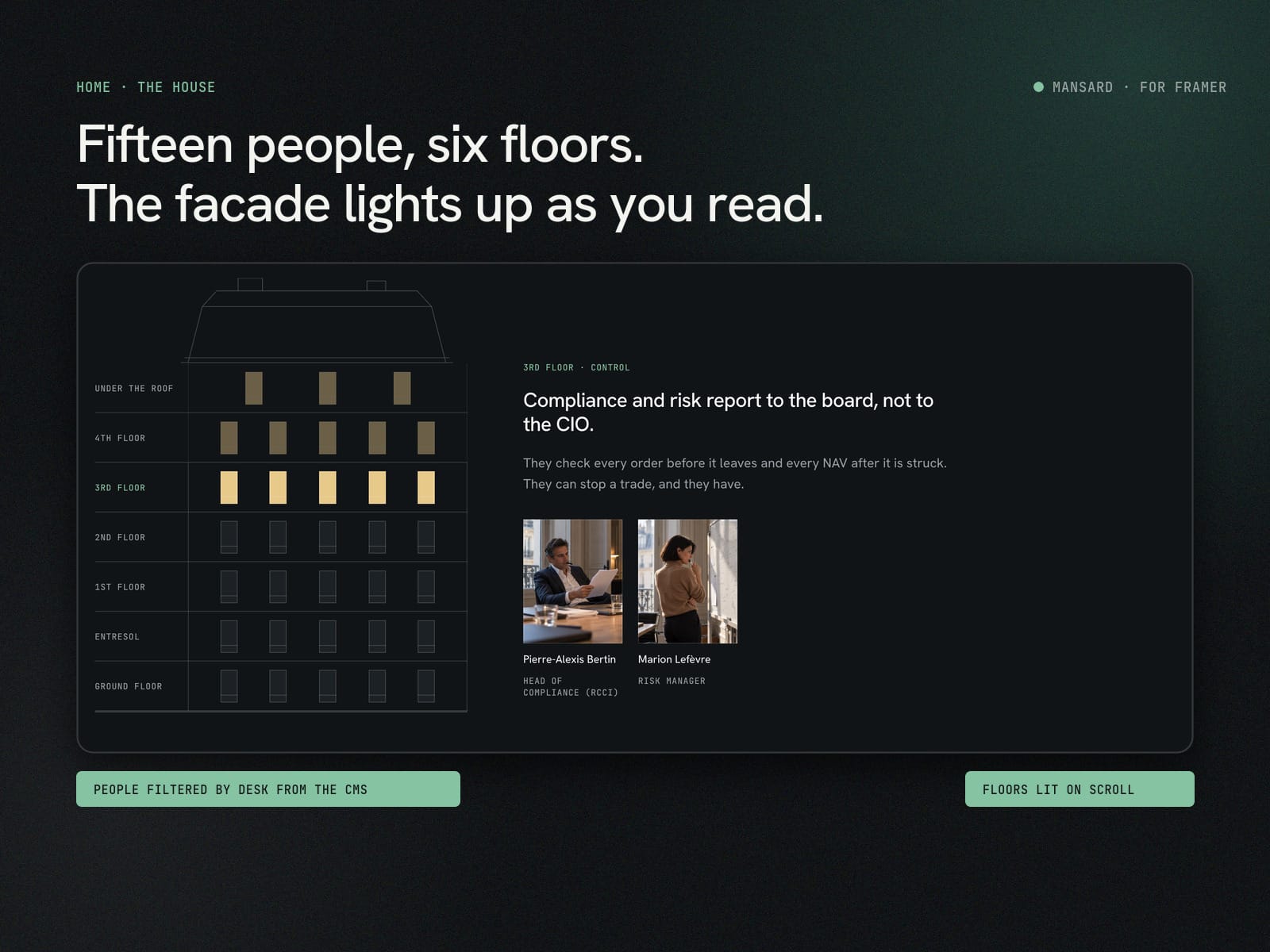Click the Compliance and risk report headline

[728, 413]
